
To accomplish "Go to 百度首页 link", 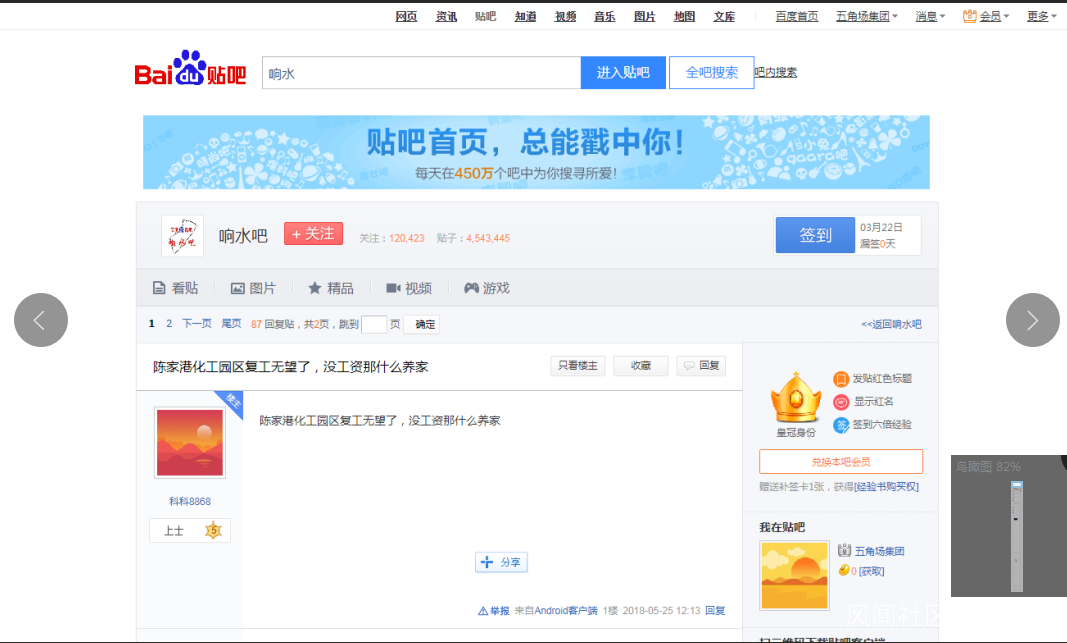I will tap(797, 16).
